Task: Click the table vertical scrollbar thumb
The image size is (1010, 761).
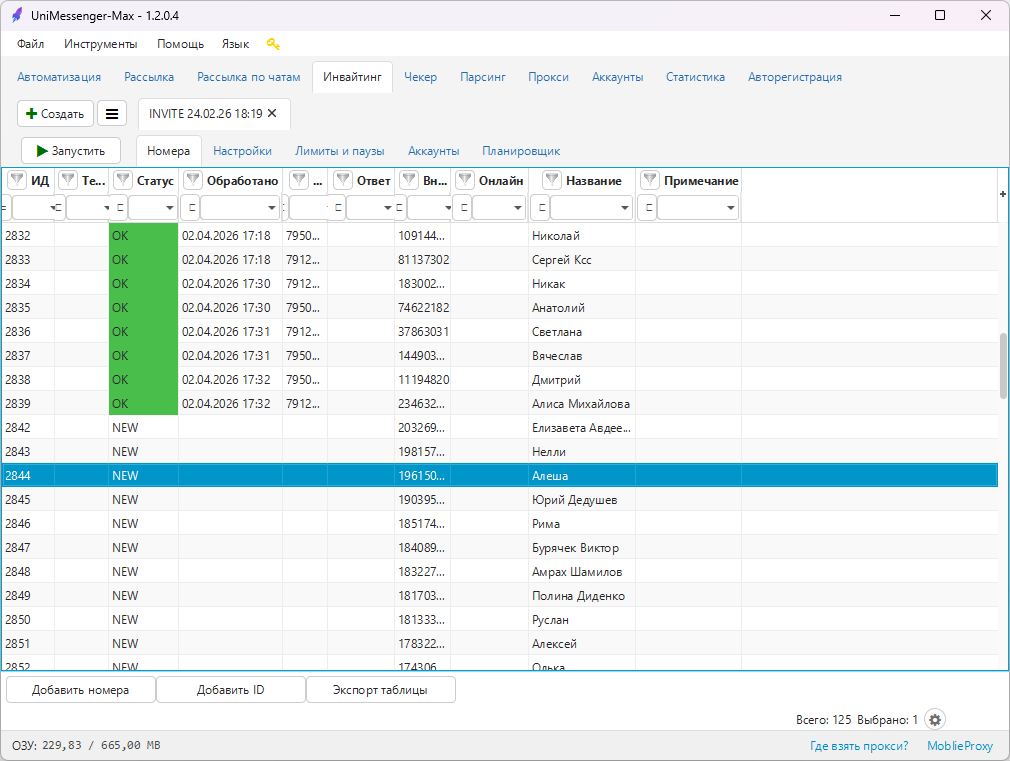Action: tap(1003, 366)
